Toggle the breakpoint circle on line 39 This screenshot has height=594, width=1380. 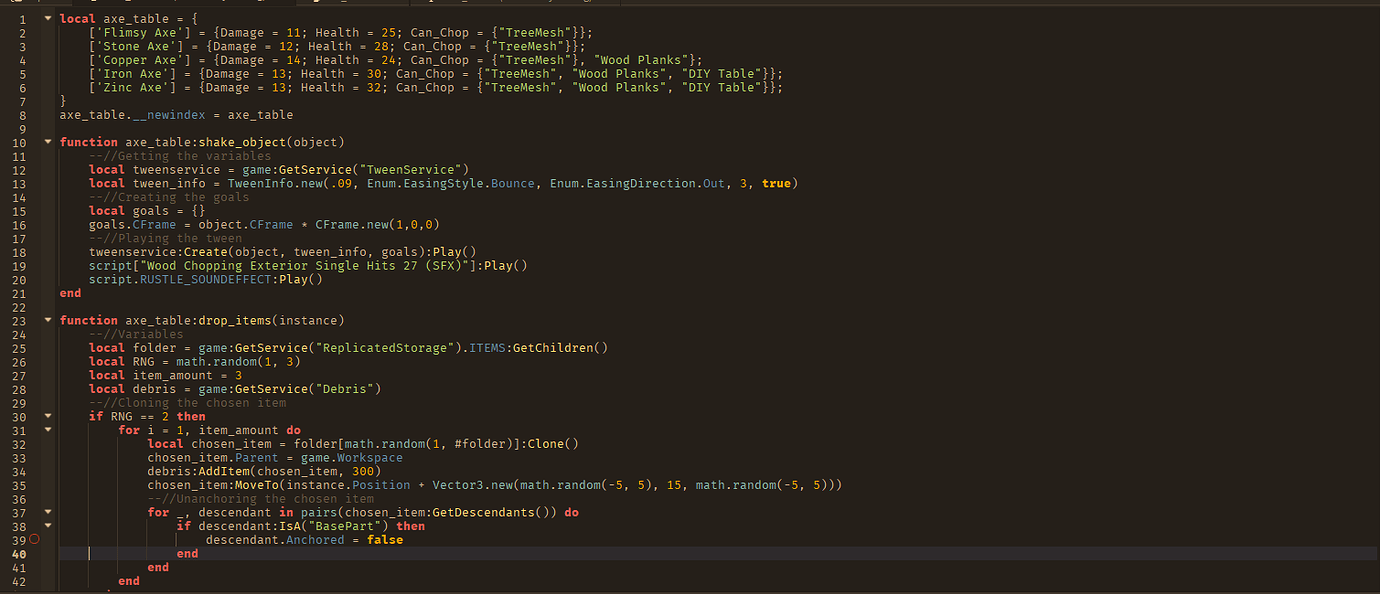click(x=33, y=538)
